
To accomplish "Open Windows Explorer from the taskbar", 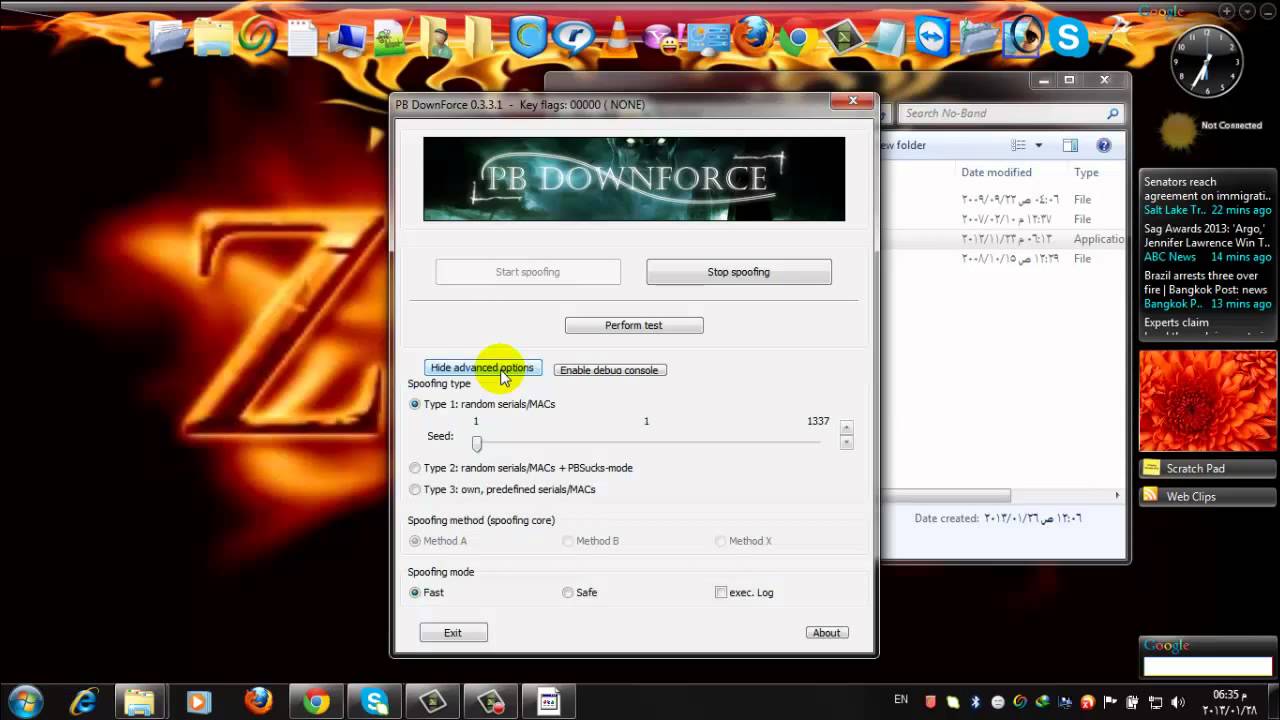I will point(140,701).
